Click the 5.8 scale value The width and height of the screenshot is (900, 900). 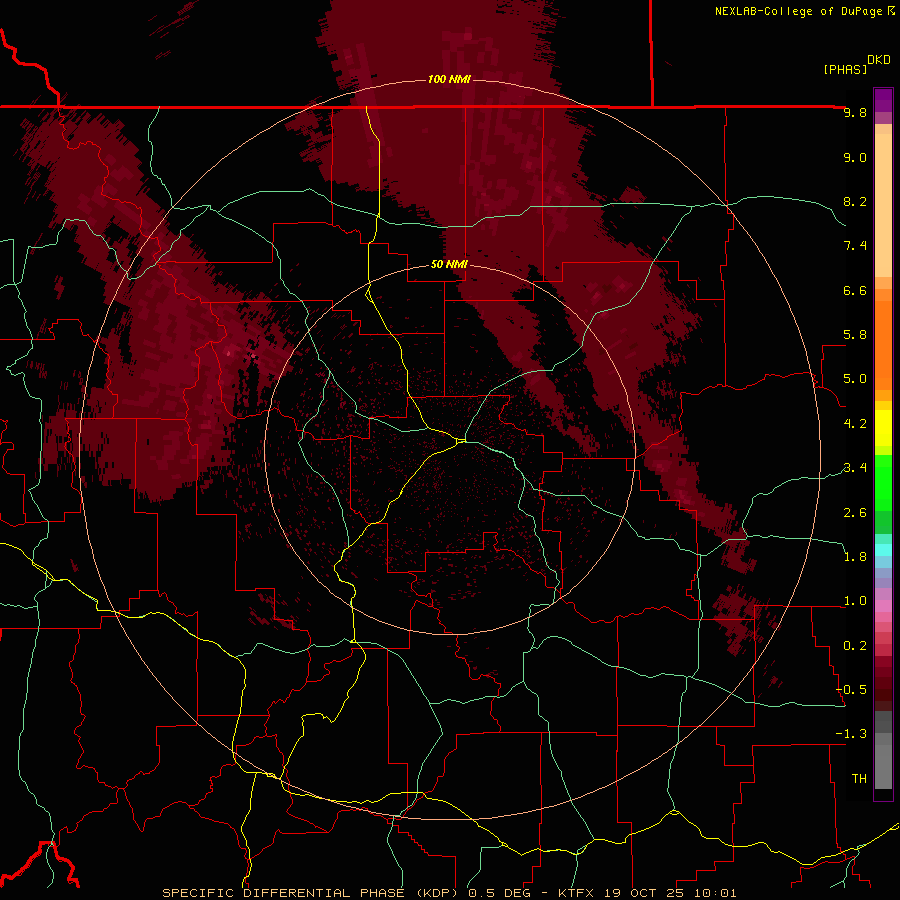click(855, 335)
